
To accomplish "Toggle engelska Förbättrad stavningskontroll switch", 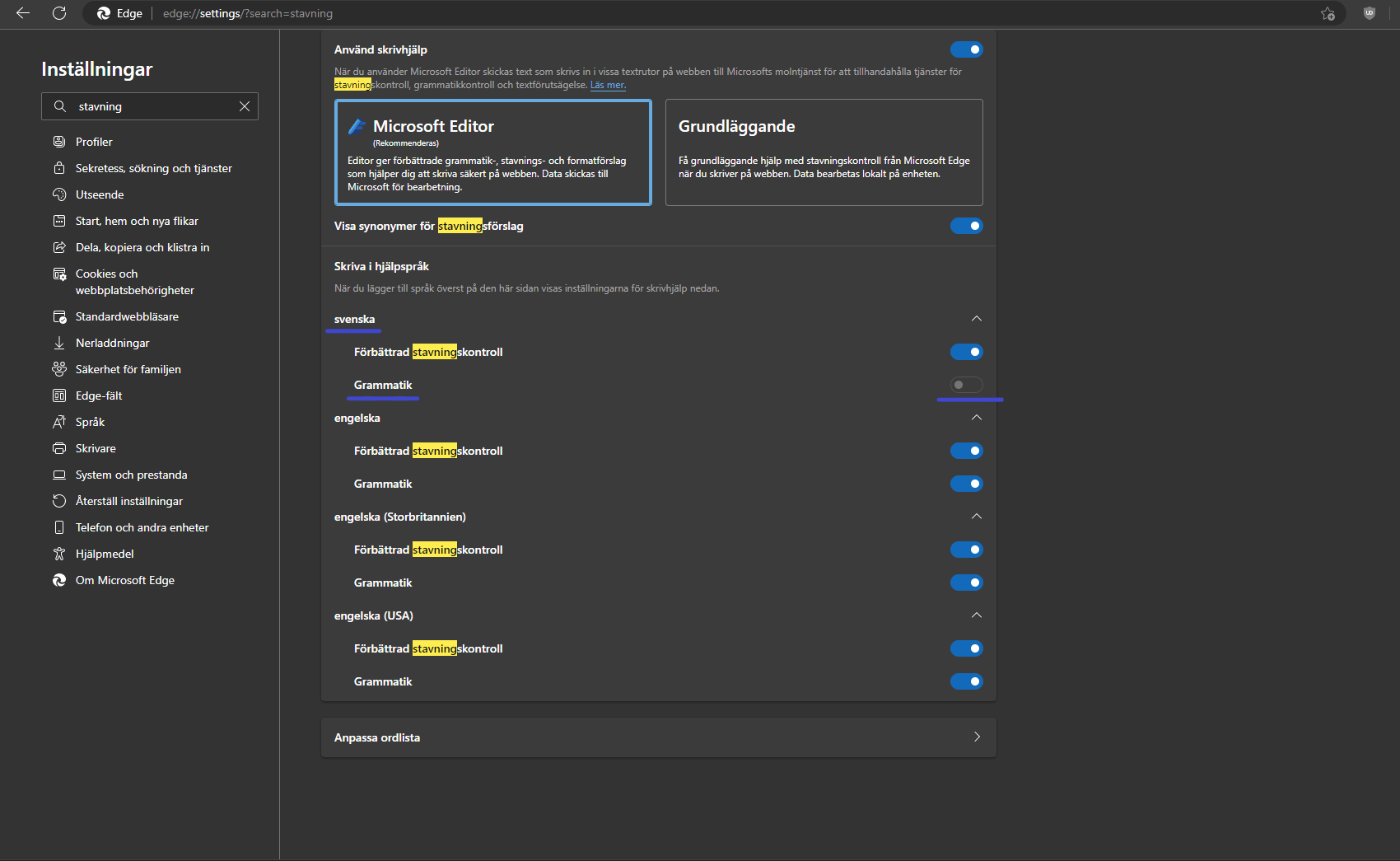I will (967, 451).
